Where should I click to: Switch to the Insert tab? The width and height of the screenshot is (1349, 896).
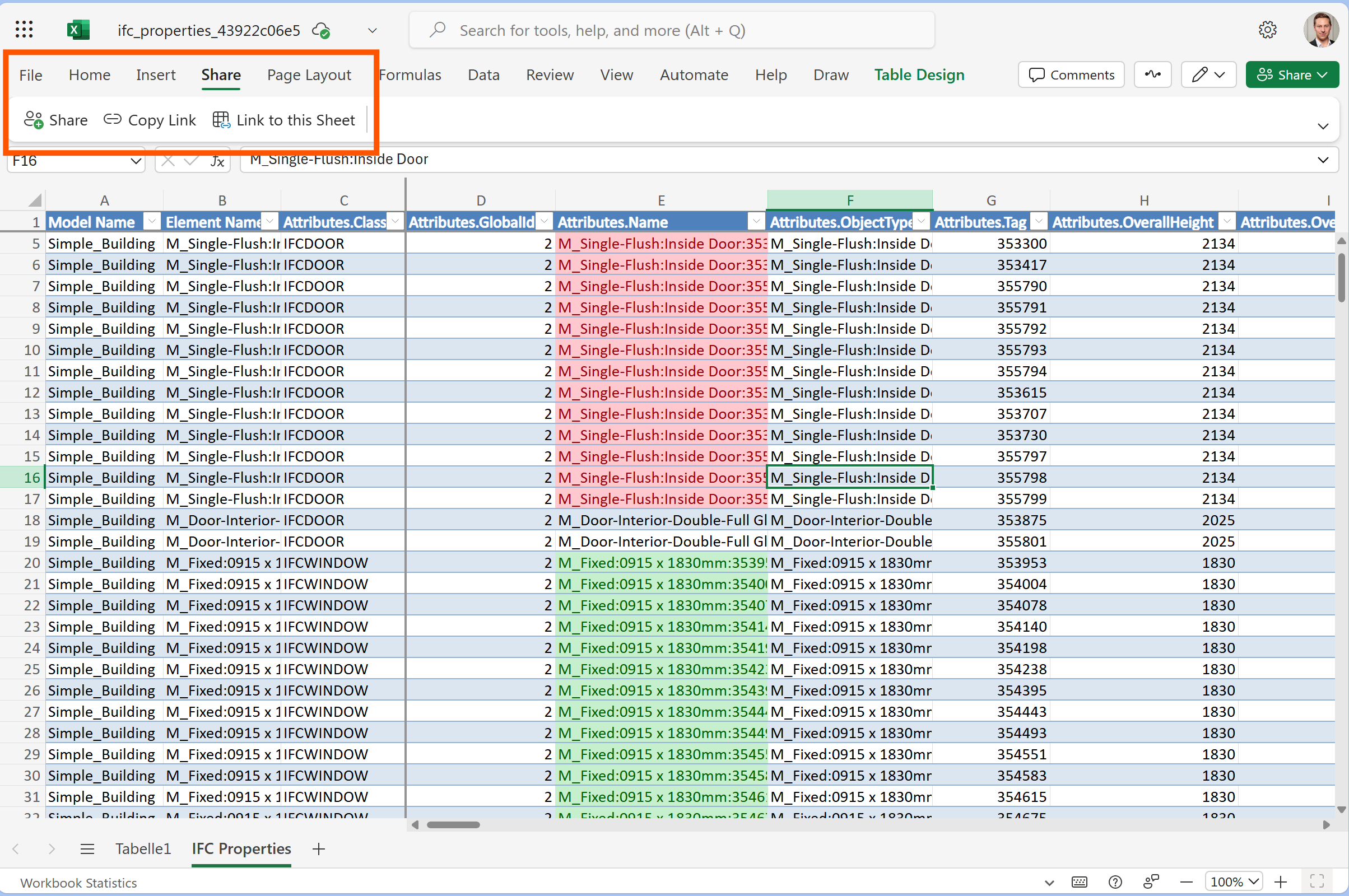[x=156, y=75]
